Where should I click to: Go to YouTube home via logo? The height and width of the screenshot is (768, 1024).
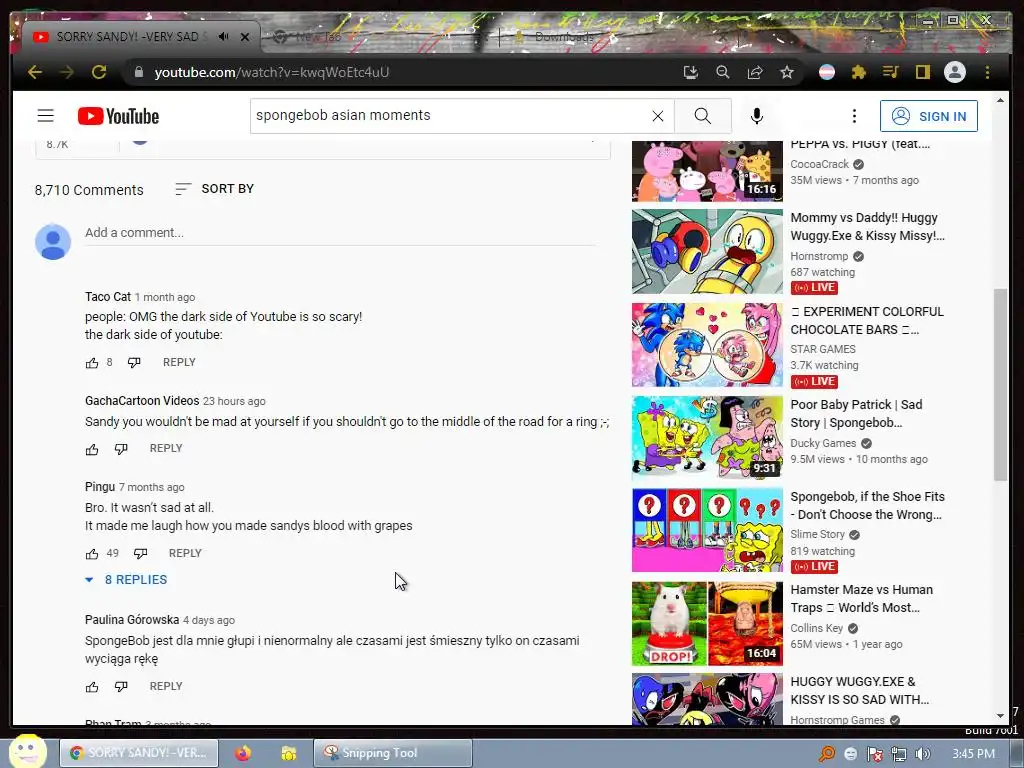pyautogui.click(x=118, y=116)
